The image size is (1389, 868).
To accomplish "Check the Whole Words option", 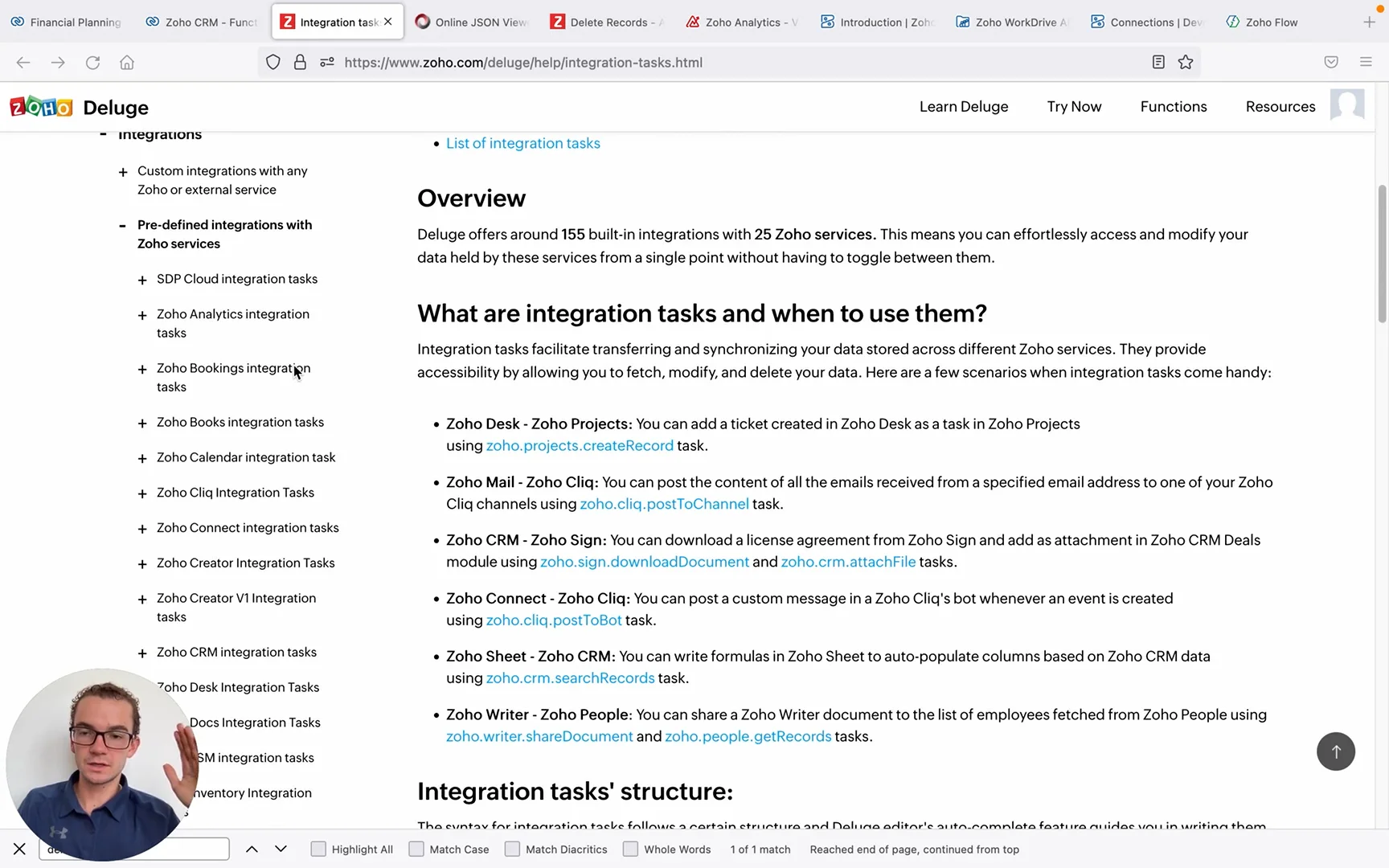I will [x=631, y=849].
